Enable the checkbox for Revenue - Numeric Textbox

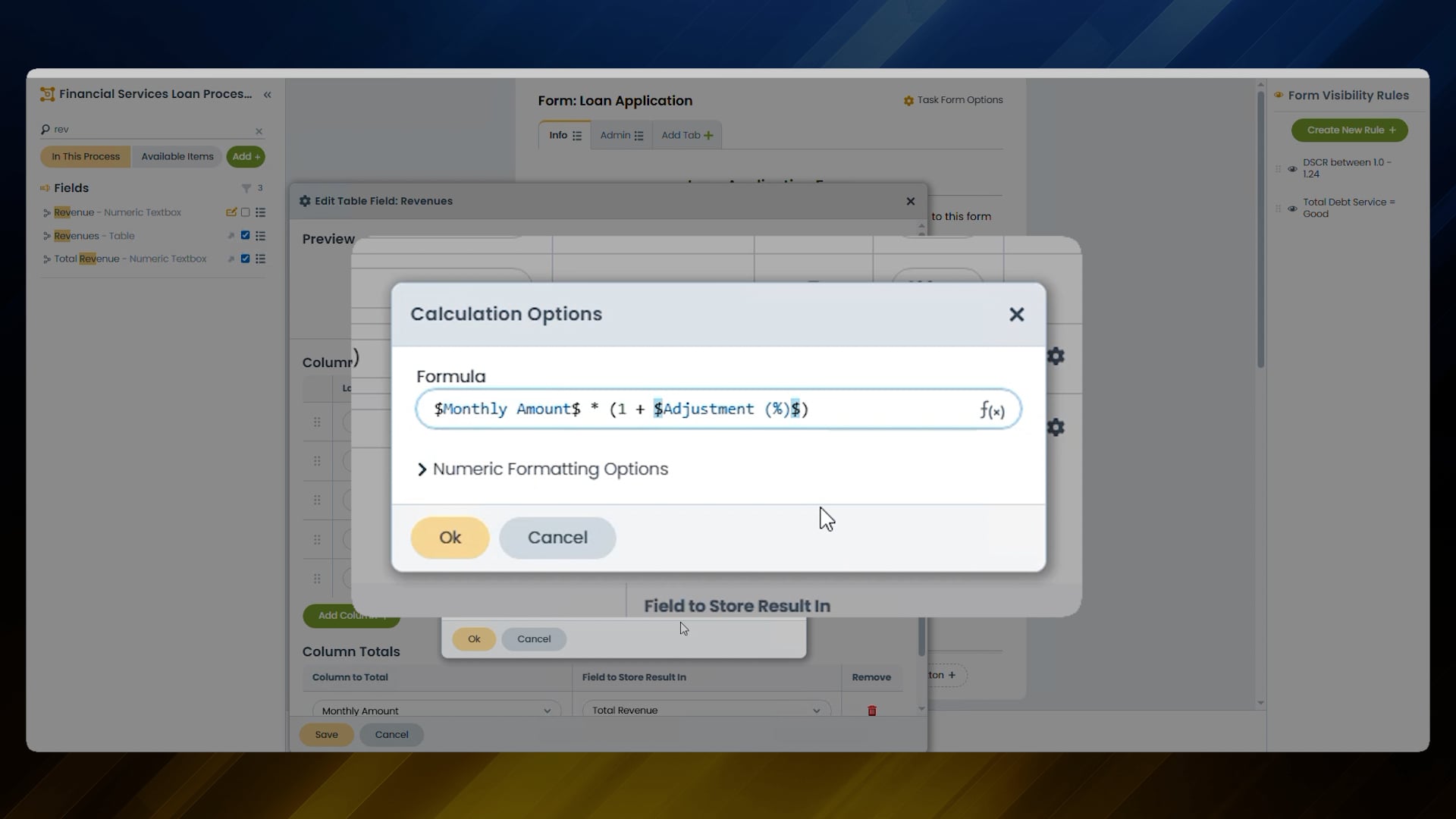coord(244,212)
